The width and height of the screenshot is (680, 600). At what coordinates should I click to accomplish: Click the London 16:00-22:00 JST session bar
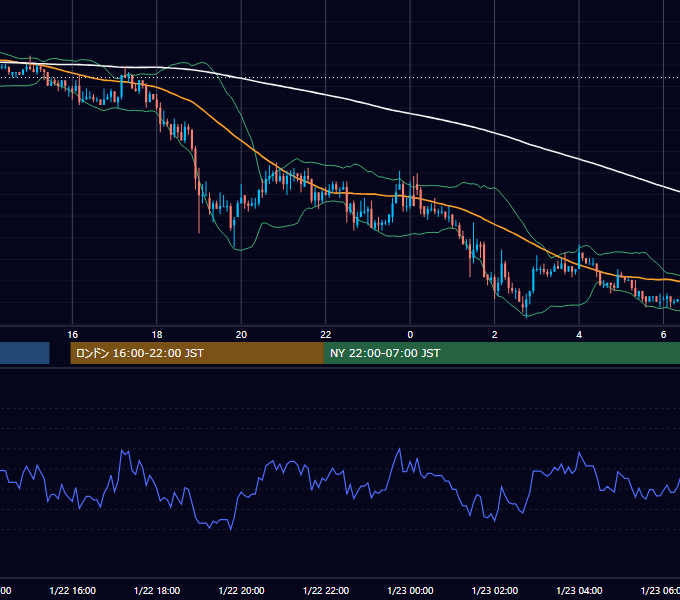pos(197,353)
